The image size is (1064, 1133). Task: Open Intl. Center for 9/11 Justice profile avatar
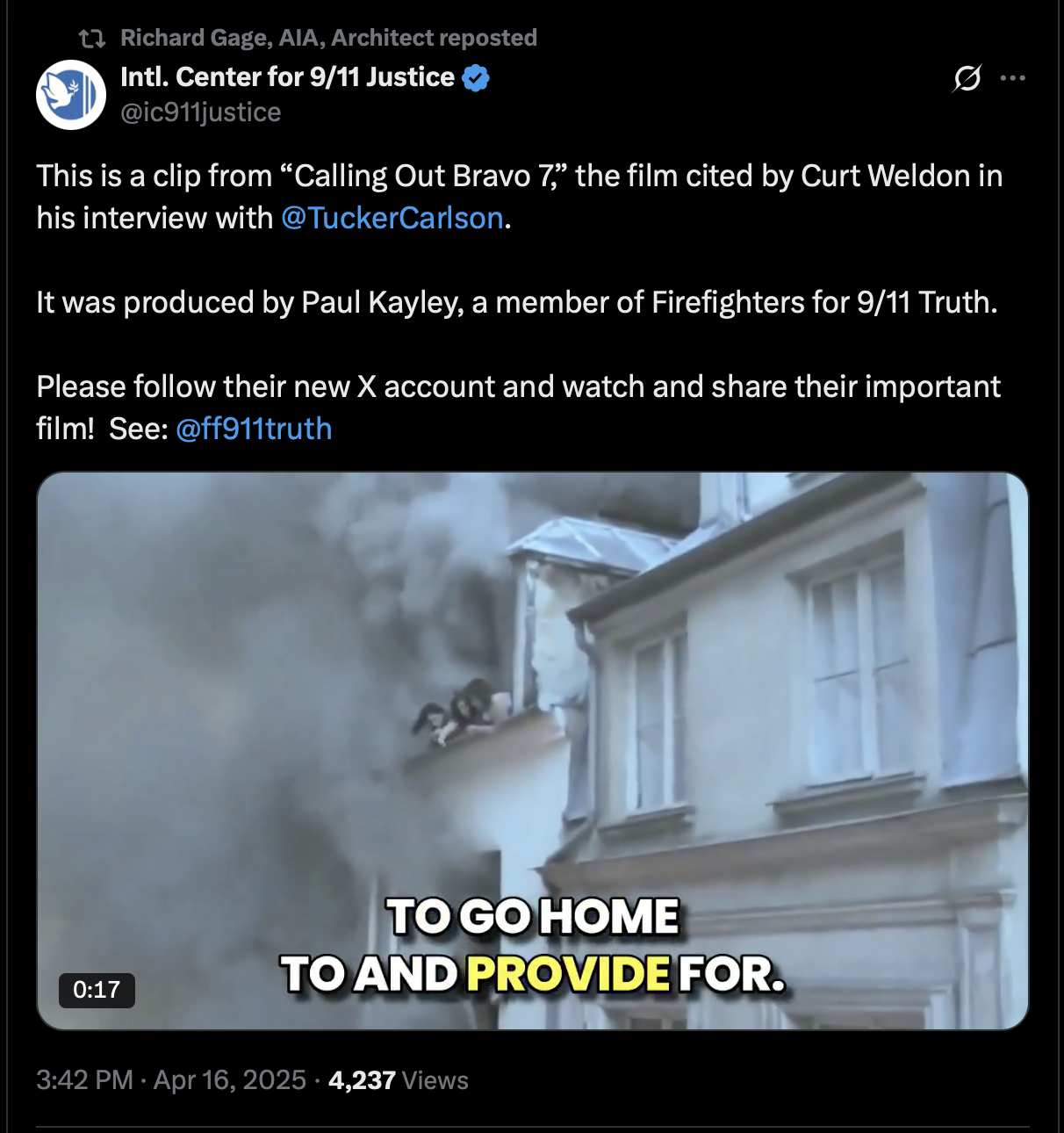(x=71, y=95)
